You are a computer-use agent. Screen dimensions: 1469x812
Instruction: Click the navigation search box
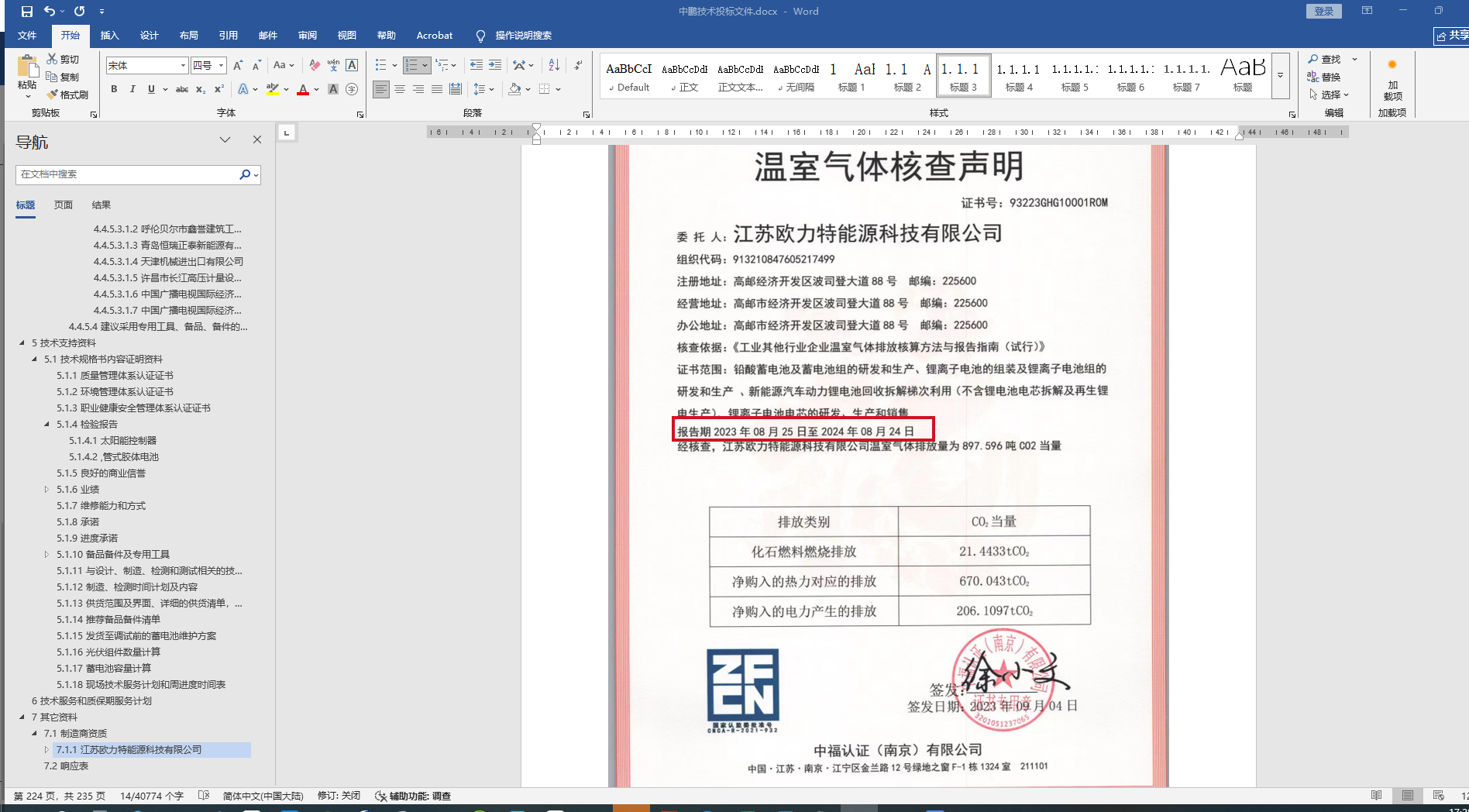click(127, 174)
